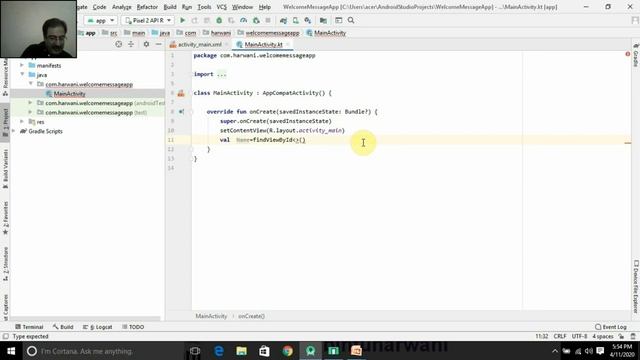This screenshot has width=640, height=360.
Task: Open the Pixel 2 API R device dropdown
Action: 148,20
